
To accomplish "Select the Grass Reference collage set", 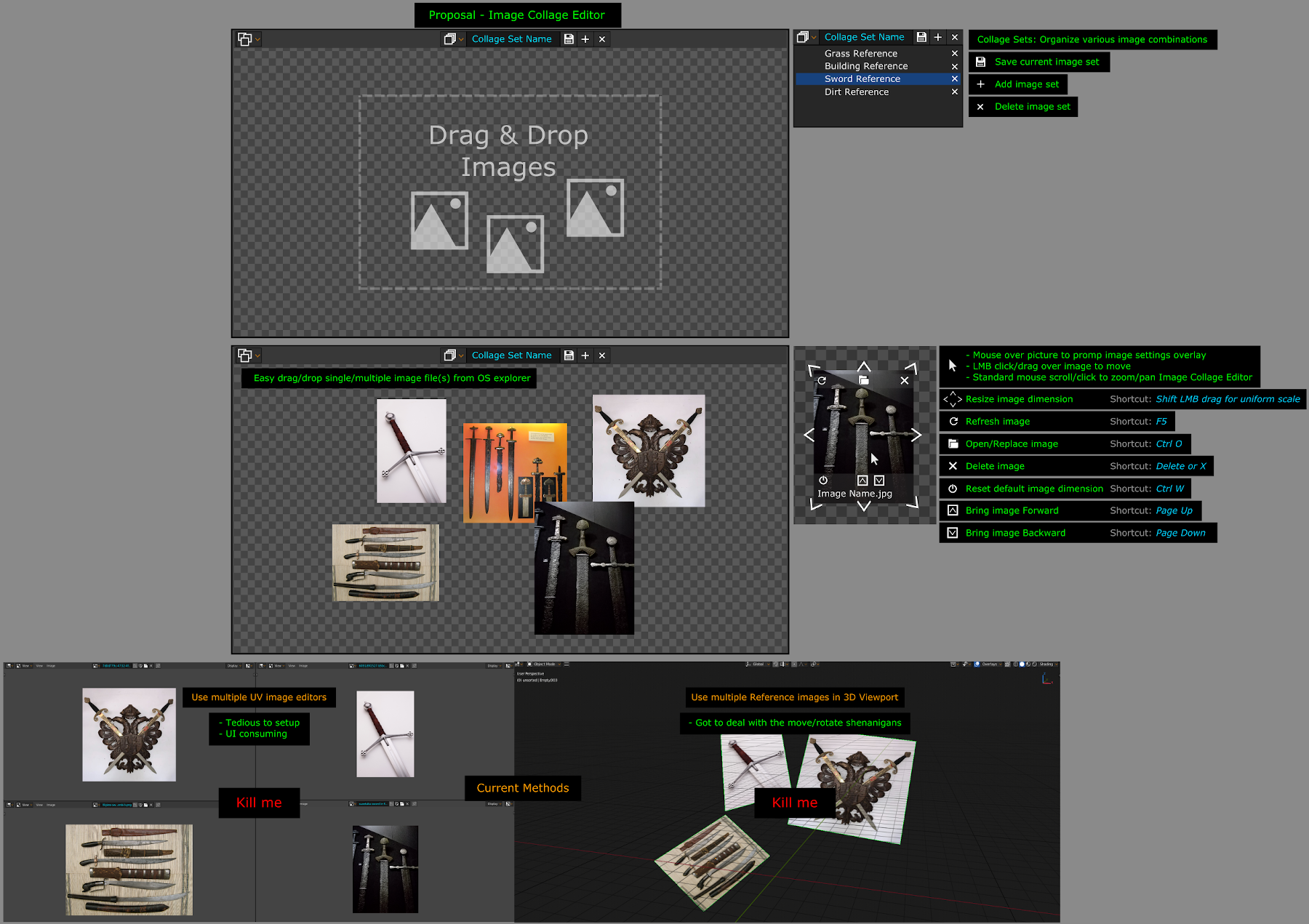I will [x=861, y=54].
